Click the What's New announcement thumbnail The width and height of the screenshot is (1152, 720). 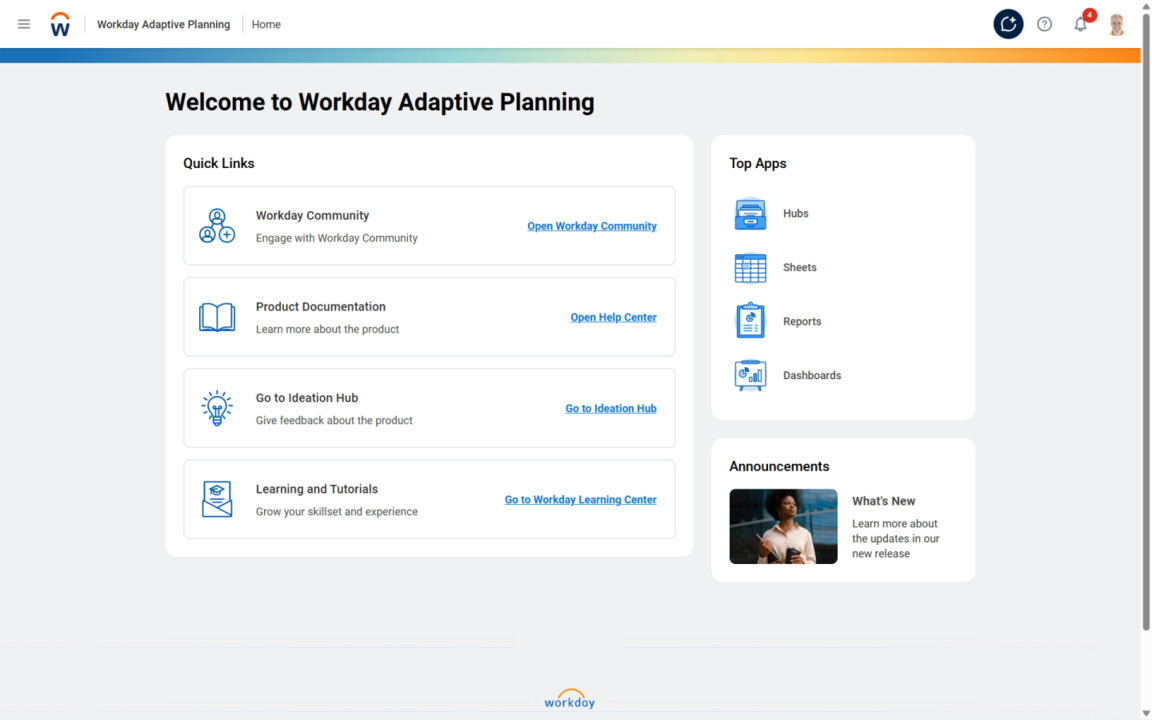783,526
